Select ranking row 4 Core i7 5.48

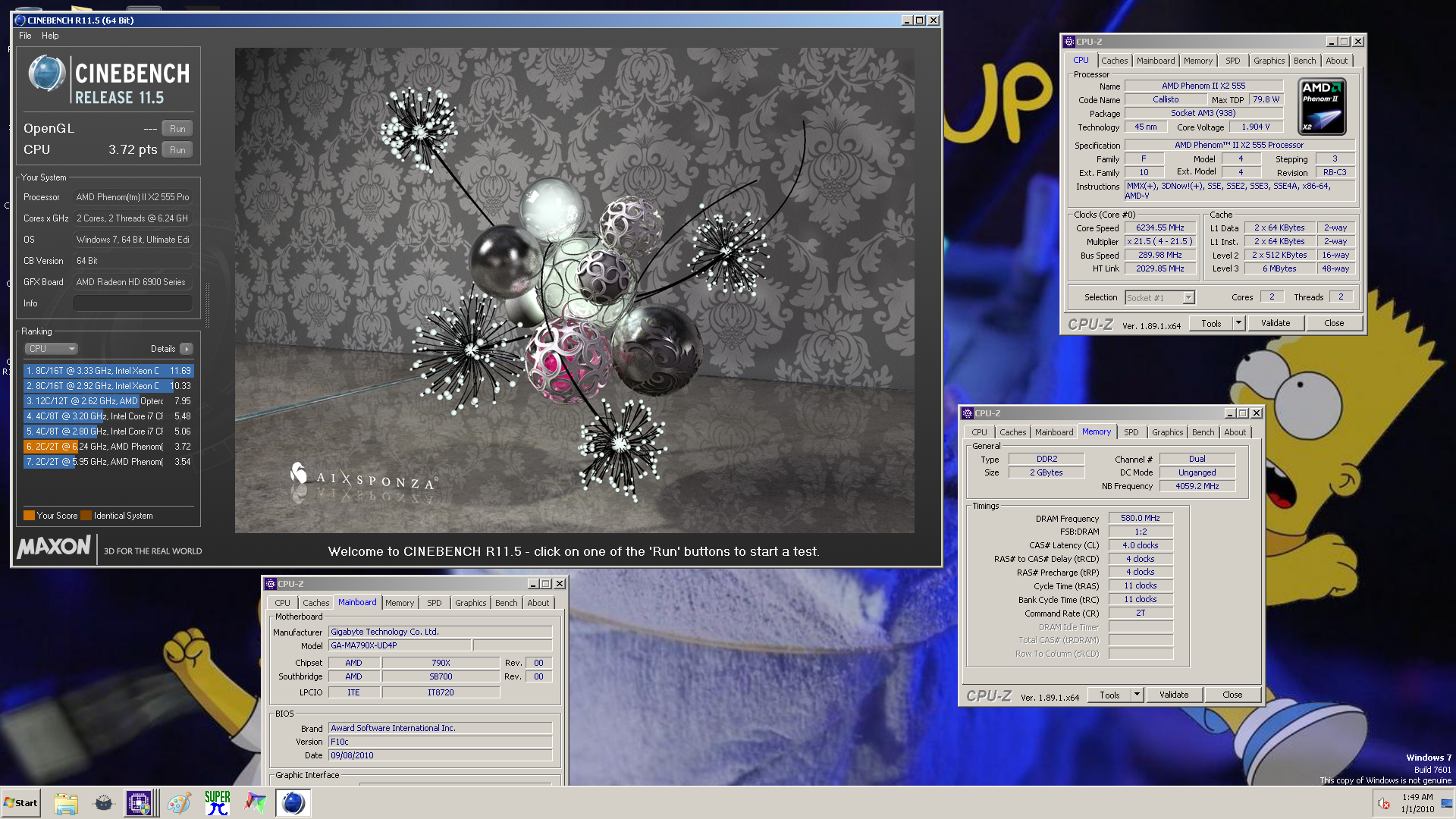(x=108, y=416)
